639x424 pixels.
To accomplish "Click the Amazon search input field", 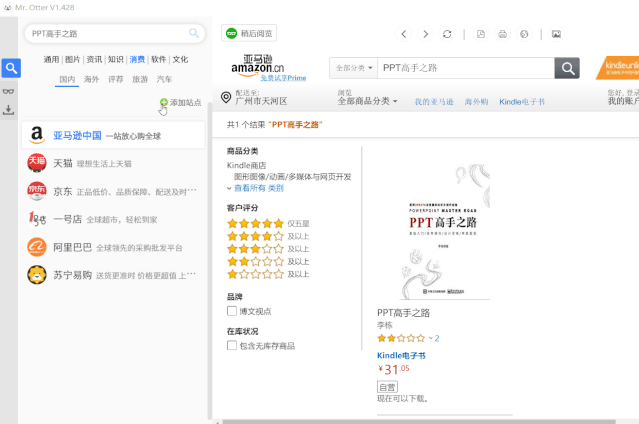I will [465, 68].
